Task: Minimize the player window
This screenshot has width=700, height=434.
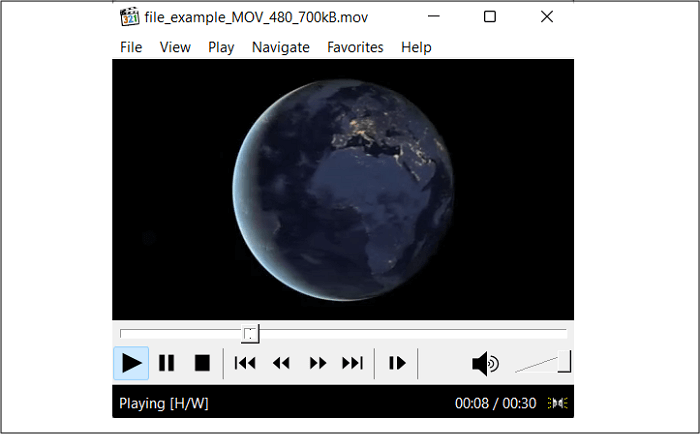Action: pos(433,17)
